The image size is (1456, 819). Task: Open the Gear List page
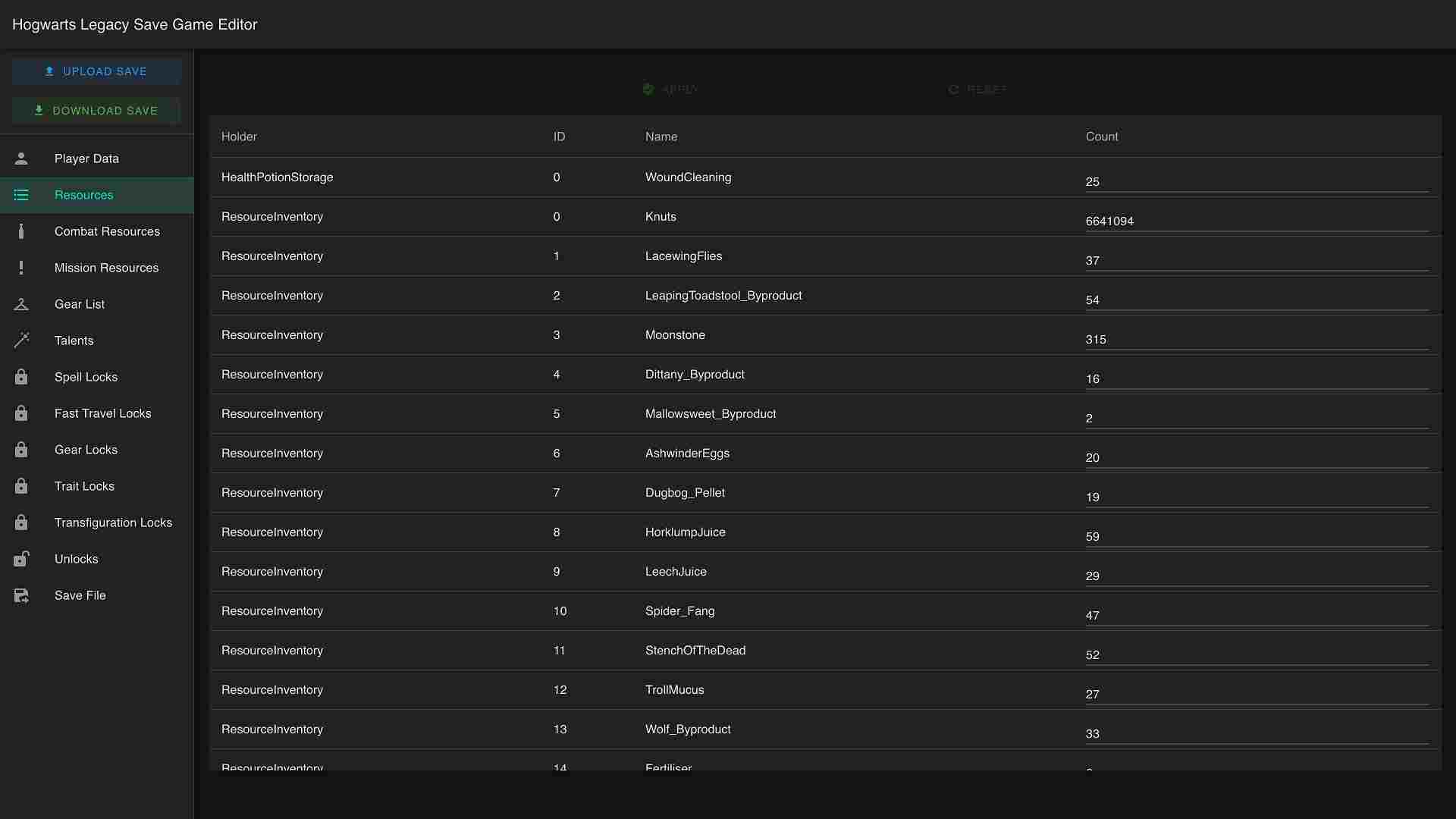point(97,304)
